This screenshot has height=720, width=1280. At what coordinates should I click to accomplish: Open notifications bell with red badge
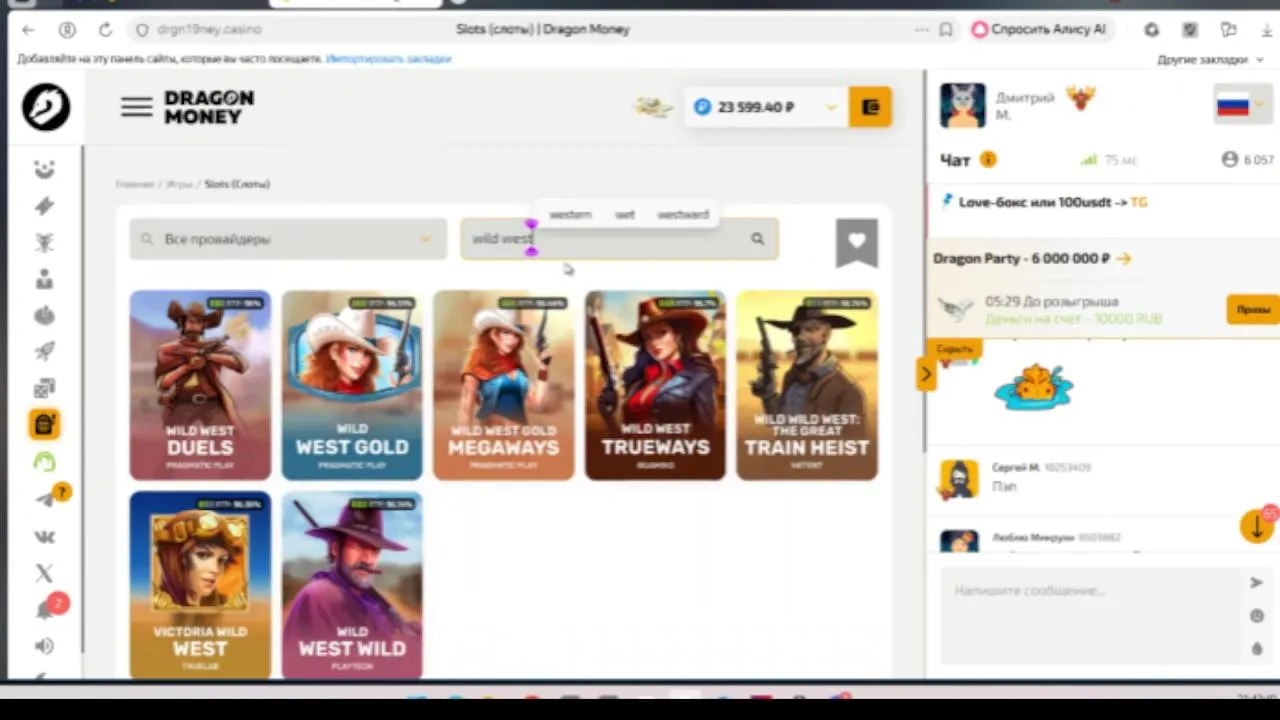point(46,609)
